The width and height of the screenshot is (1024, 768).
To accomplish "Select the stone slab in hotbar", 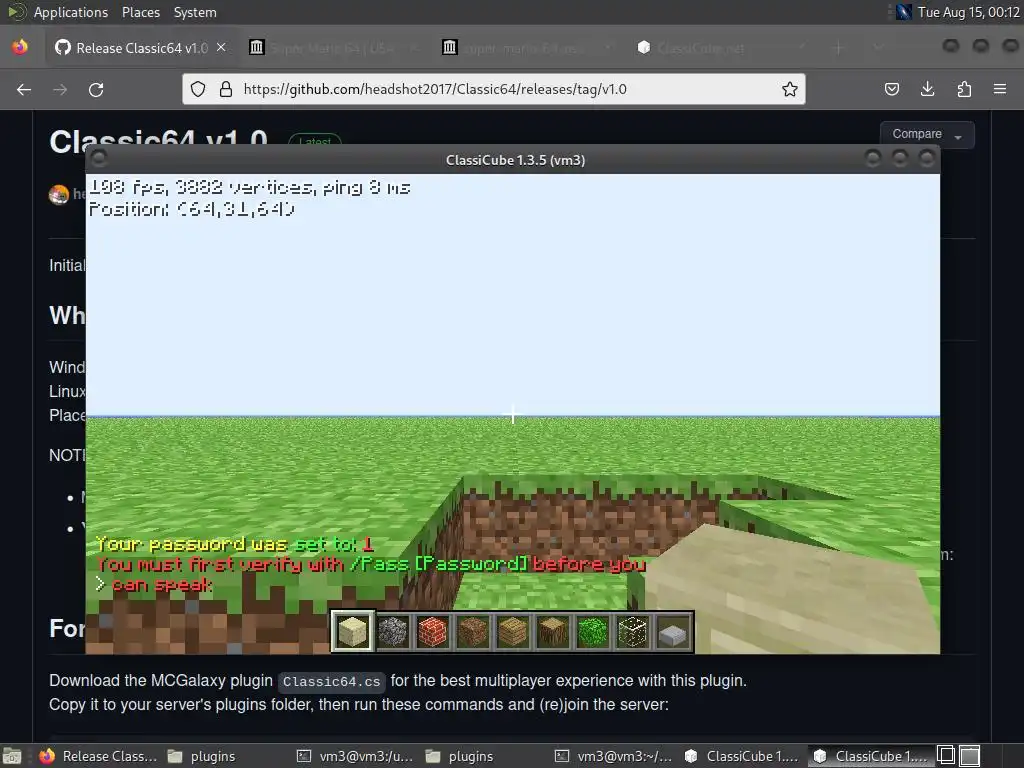I will (x=673, y=632).
